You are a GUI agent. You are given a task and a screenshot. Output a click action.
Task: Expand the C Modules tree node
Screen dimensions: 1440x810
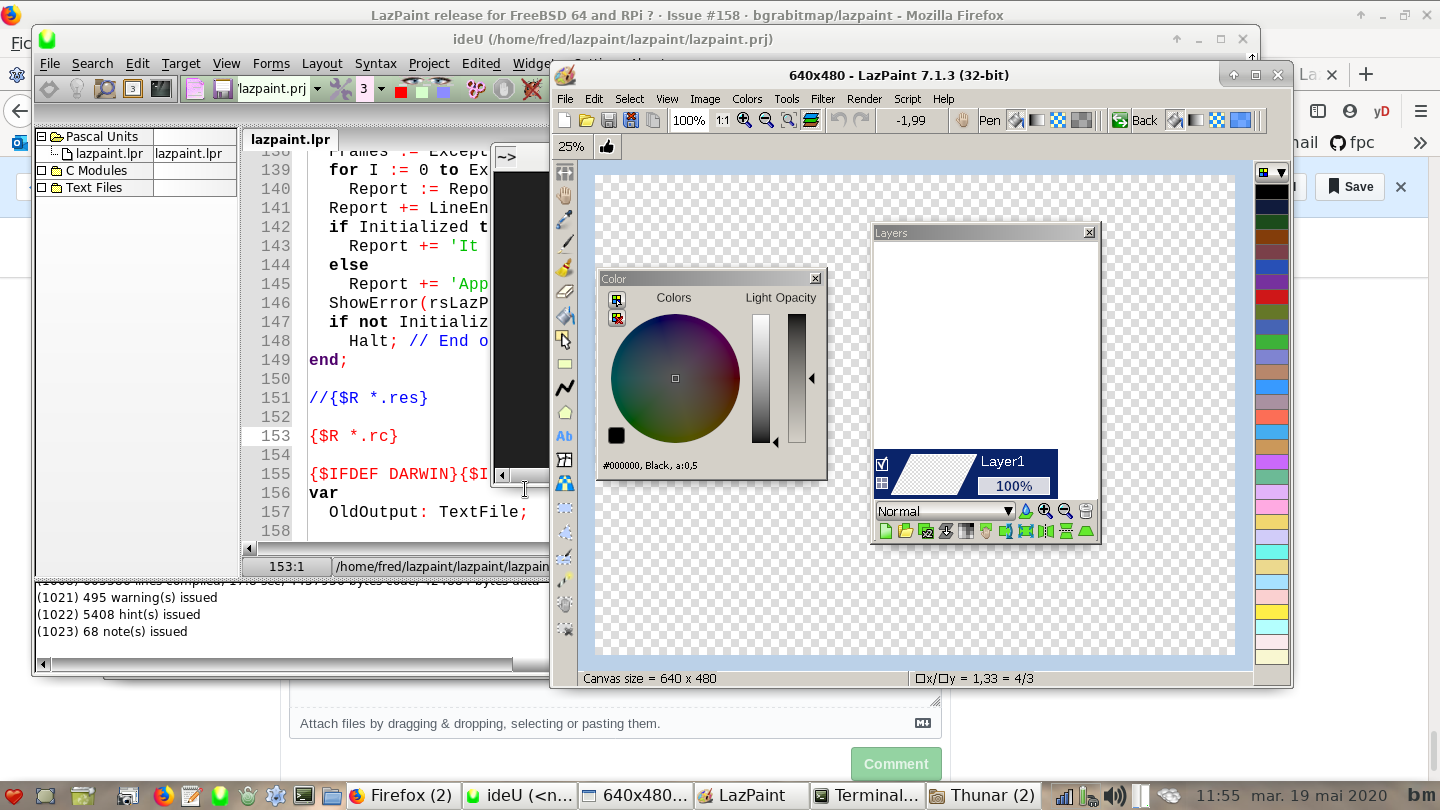tap(41, 170)
